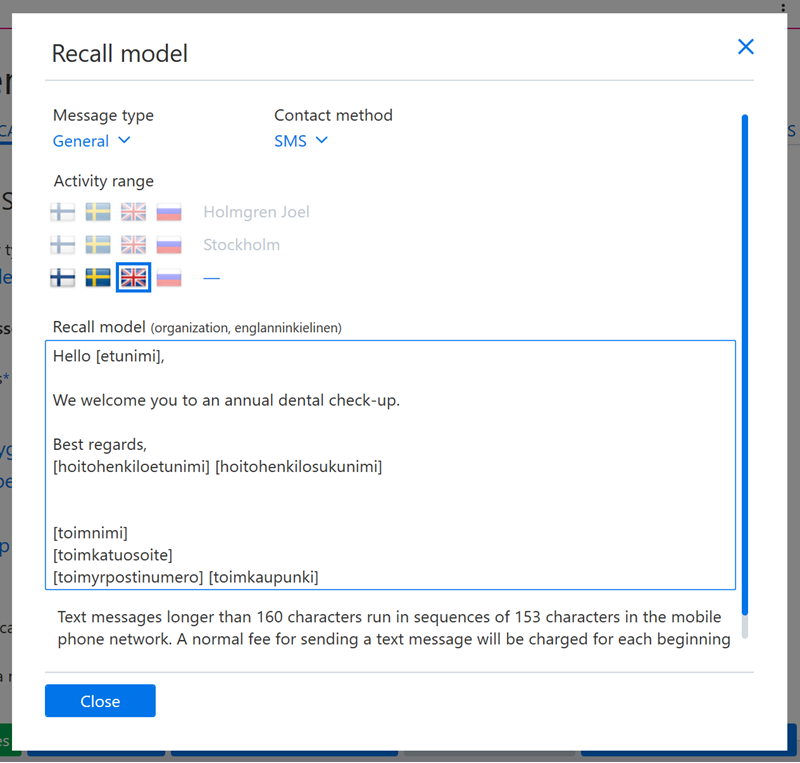Select Finnish flag in Holmgren Joel row
Image resolution: width=800 pixels, height=763 pixels.
click(x=63, y=212)
